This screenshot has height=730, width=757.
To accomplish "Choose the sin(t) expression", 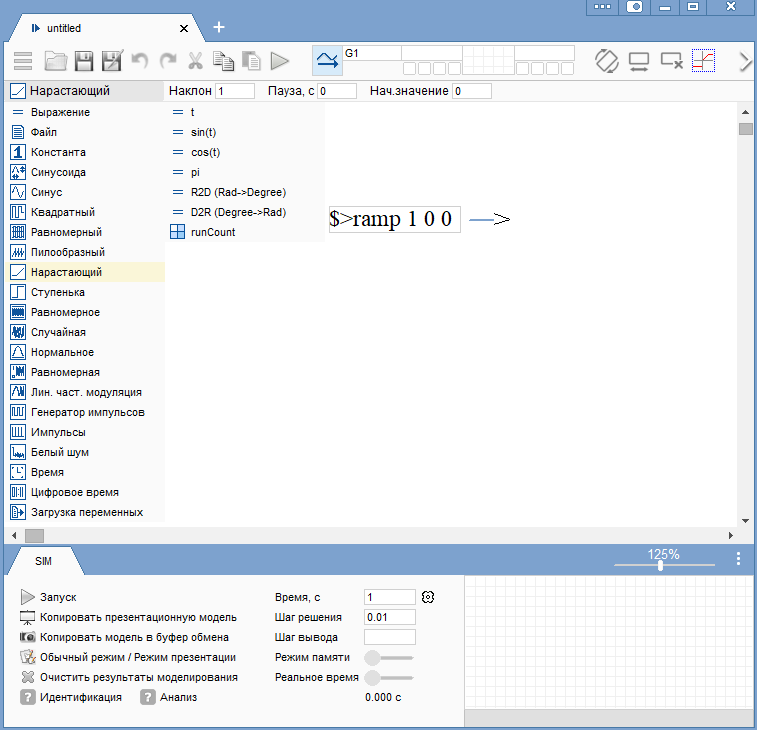I will tap(245, 132).
